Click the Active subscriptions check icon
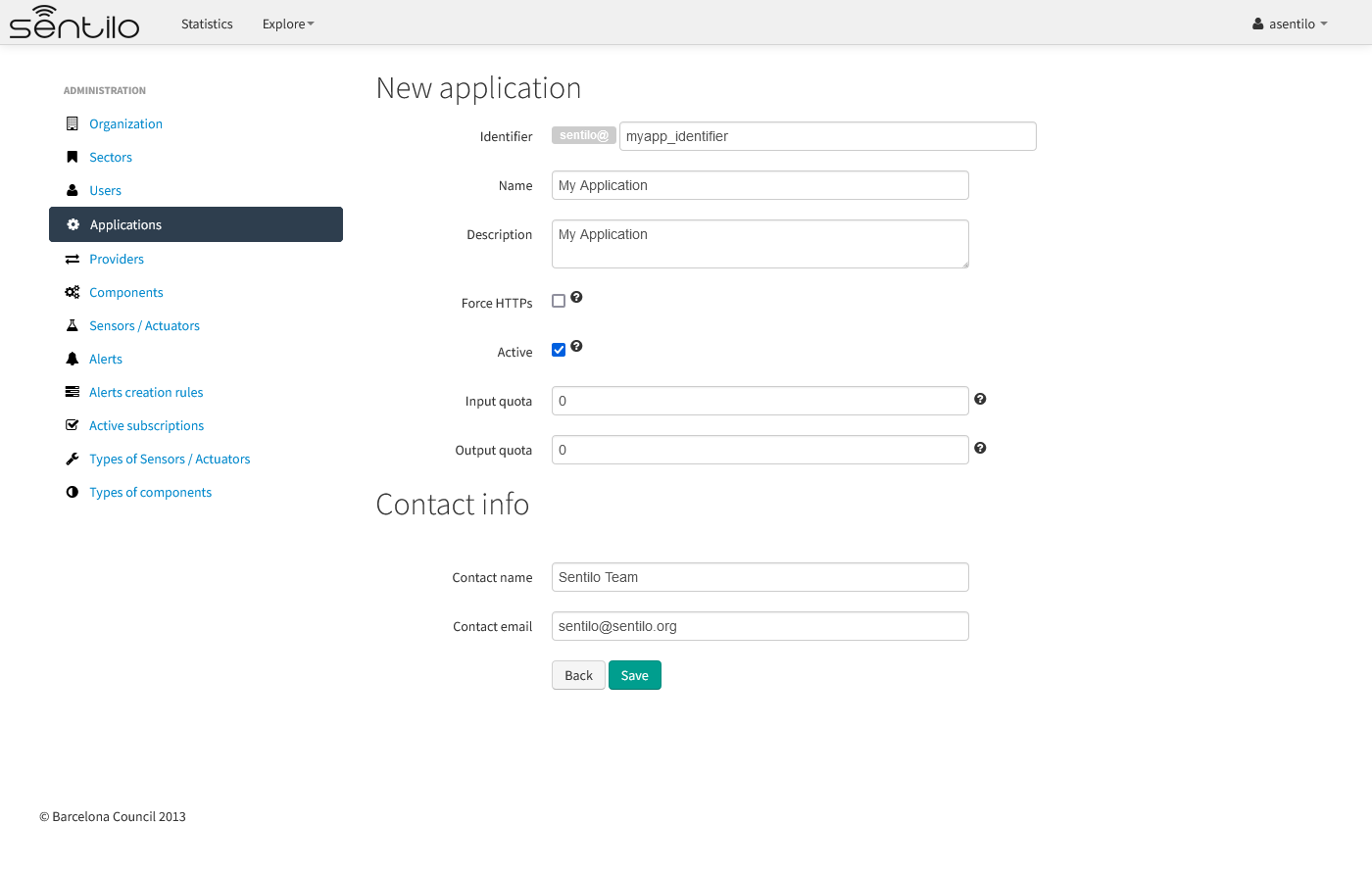 click(72, 425)
